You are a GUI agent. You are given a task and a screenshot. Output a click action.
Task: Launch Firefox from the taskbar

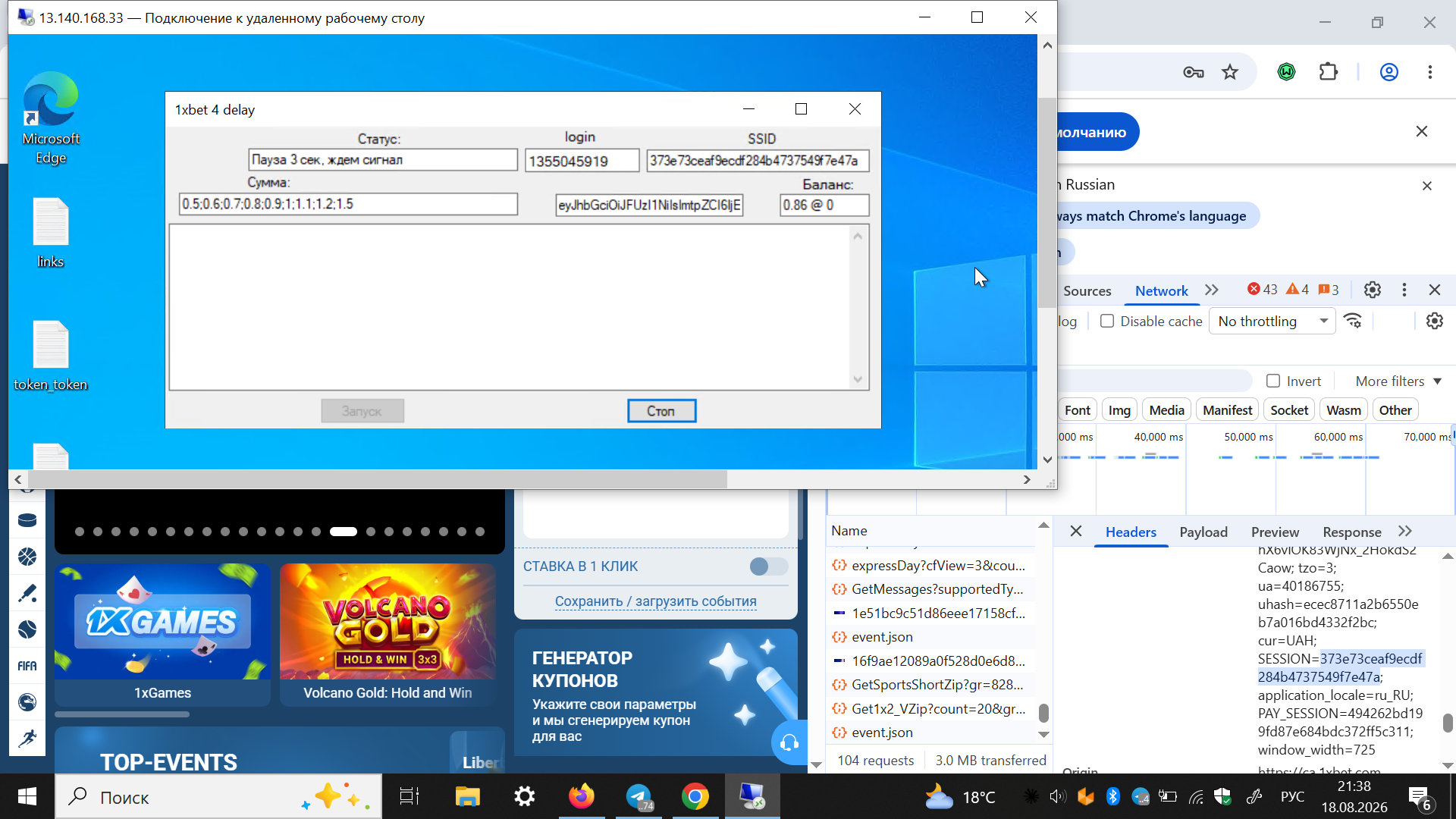pos(582,797)
